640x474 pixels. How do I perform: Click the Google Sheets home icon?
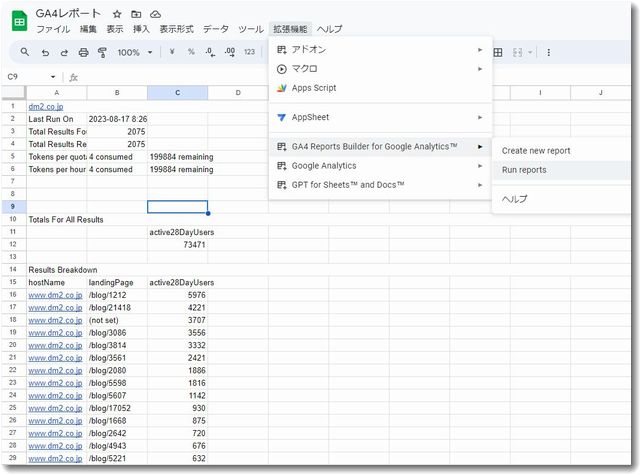coord(19,21)
